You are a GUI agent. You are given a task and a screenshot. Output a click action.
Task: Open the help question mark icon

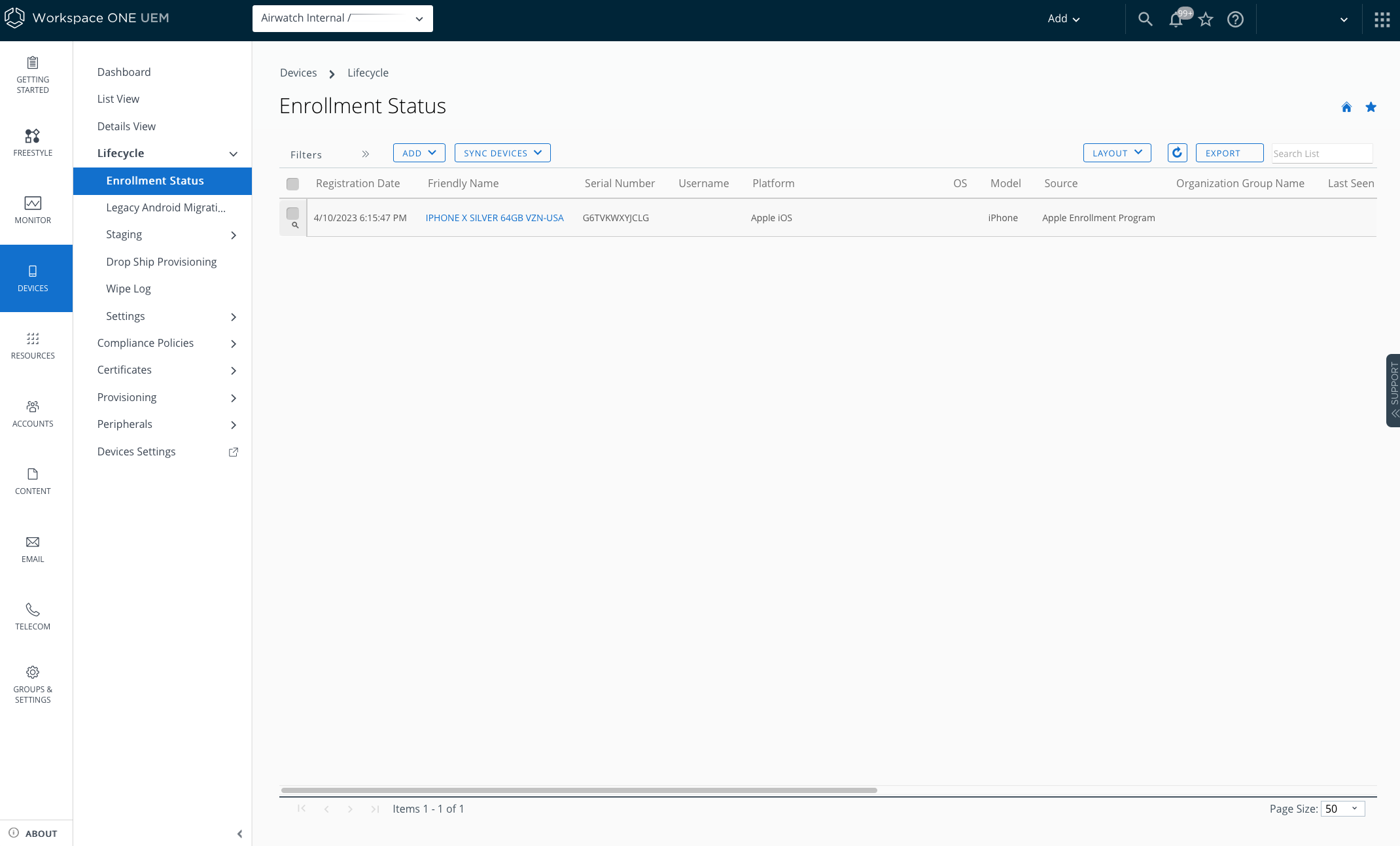pos(1235,20)
